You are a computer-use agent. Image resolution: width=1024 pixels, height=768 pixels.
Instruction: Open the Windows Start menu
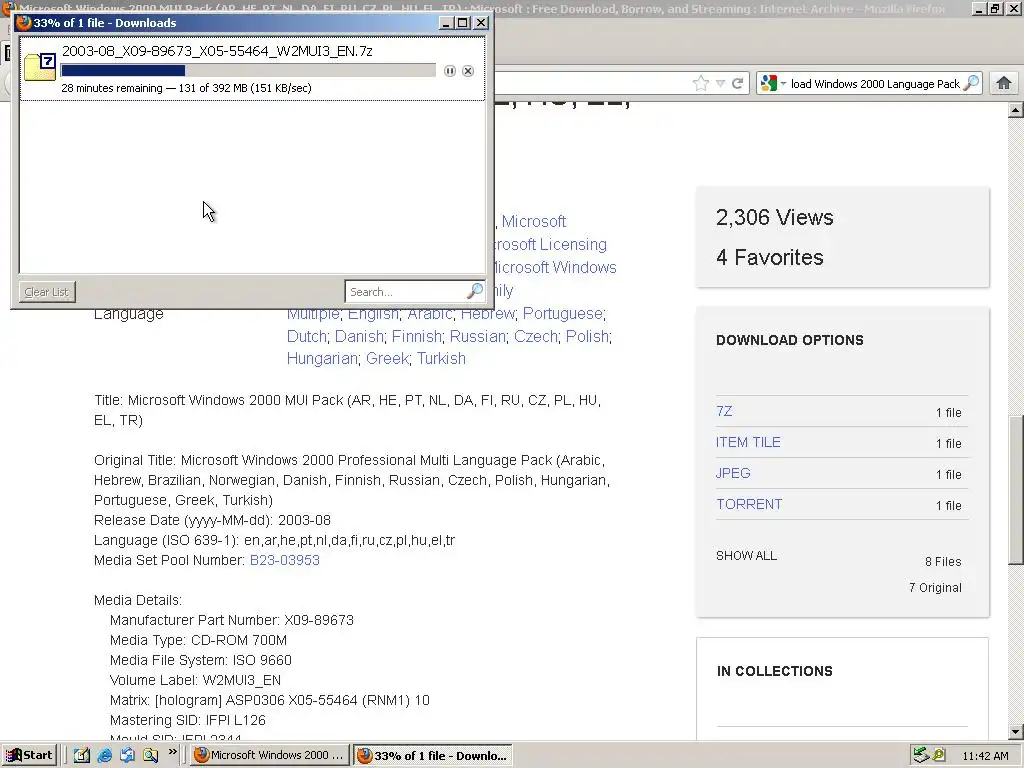pos(29,755)
